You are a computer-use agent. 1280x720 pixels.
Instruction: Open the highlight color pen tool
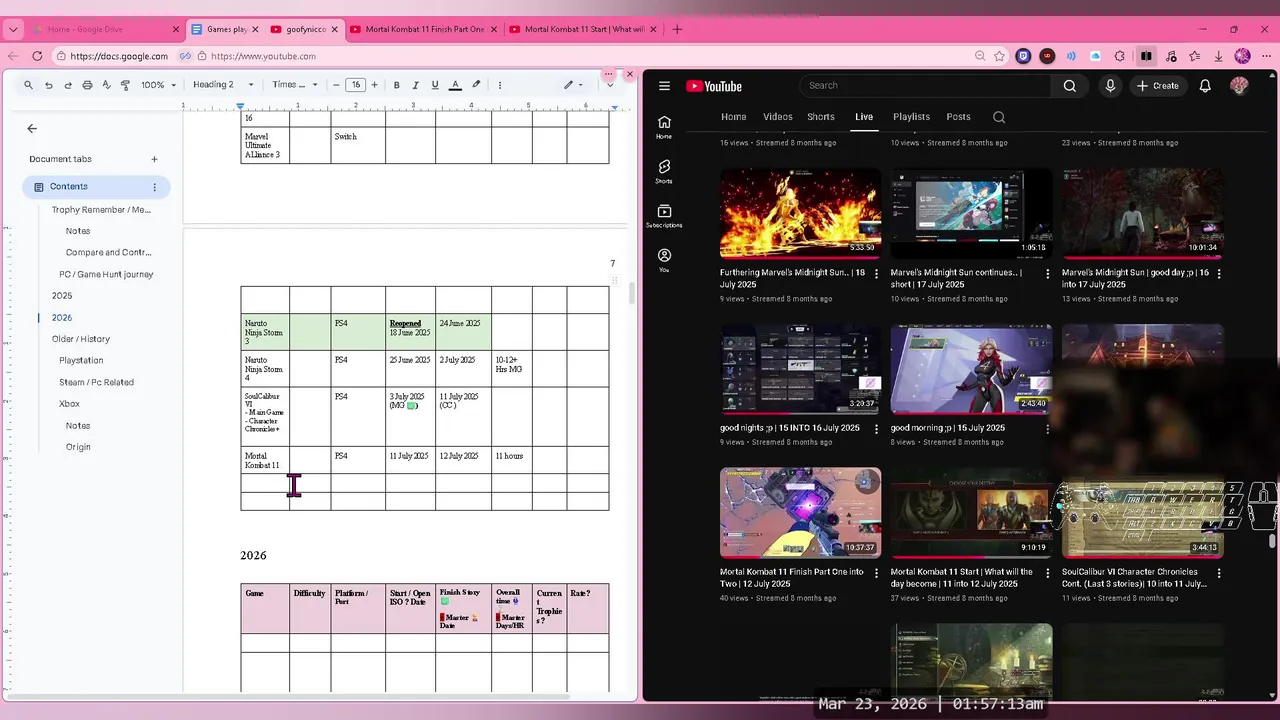tap(476, 85)
